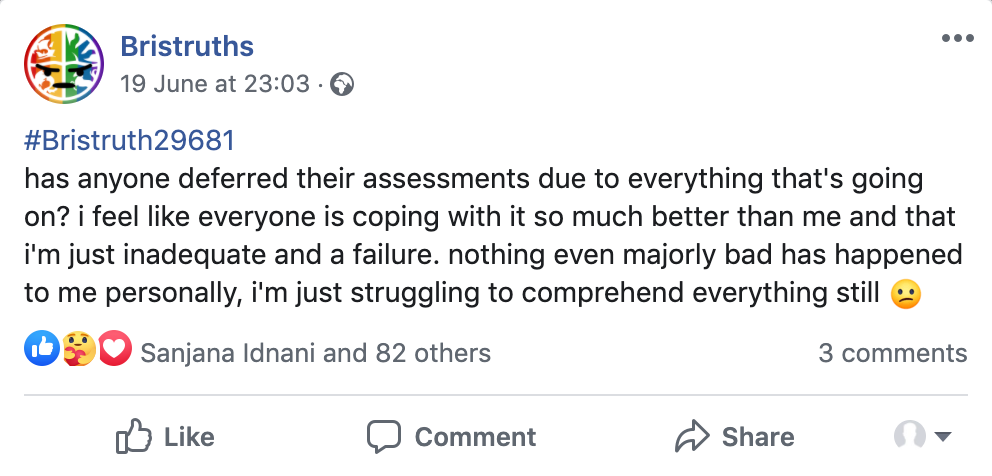This screenshot has height=476, width=992.
Task: Show who reacted: Sanjana Idnani and 82 others
Action: coord(316,353)
